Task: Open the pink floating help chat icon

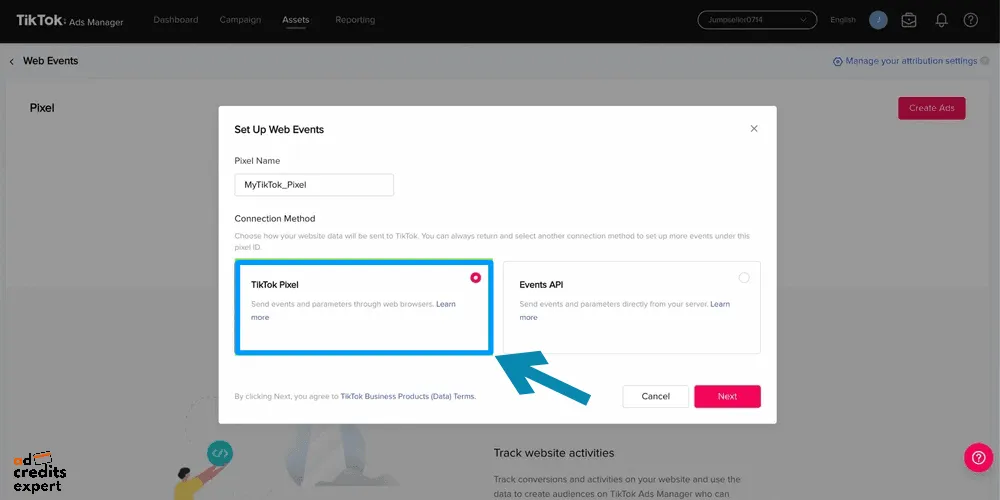Action: coord(978,457)
